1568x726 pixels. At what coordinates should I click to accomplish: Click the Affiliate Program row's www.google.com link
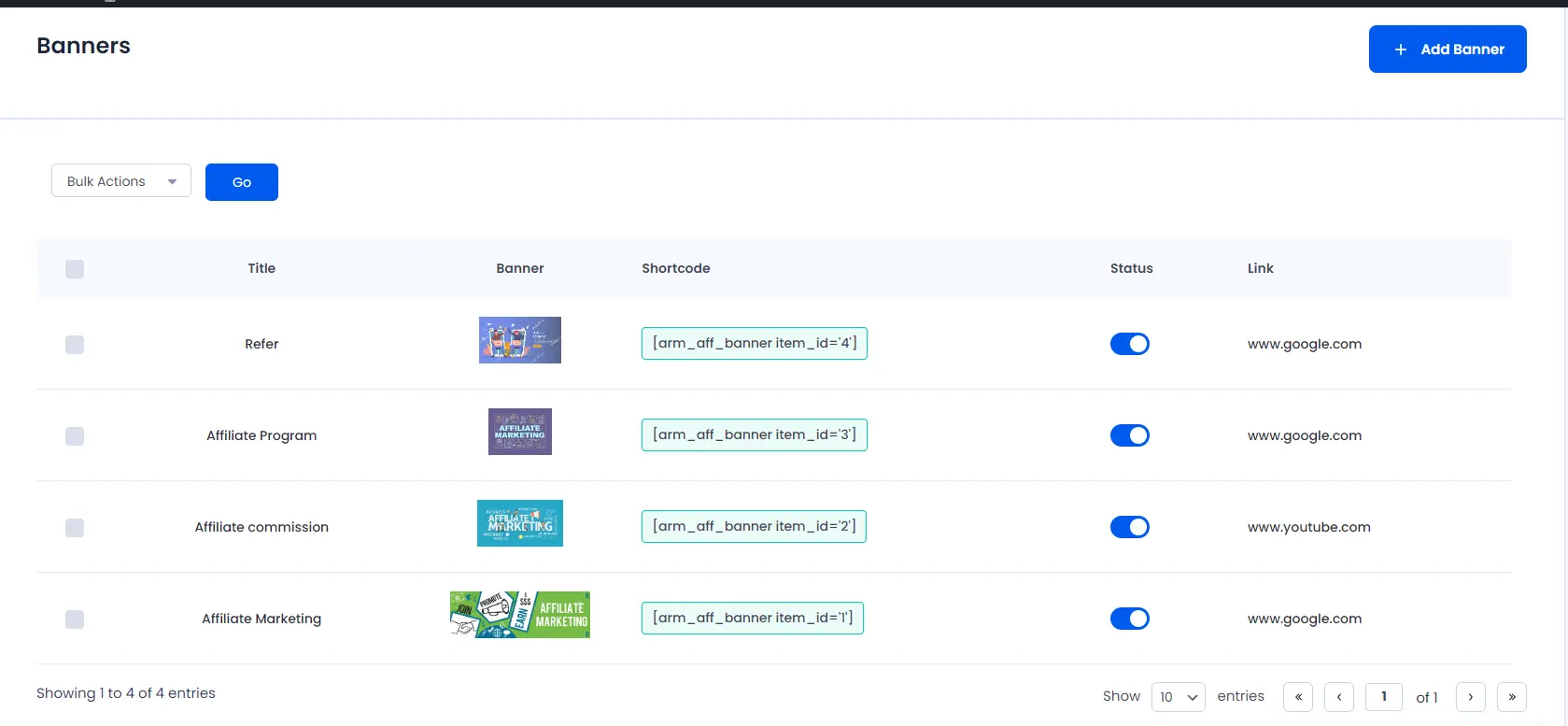click(x=1305, y=435)
